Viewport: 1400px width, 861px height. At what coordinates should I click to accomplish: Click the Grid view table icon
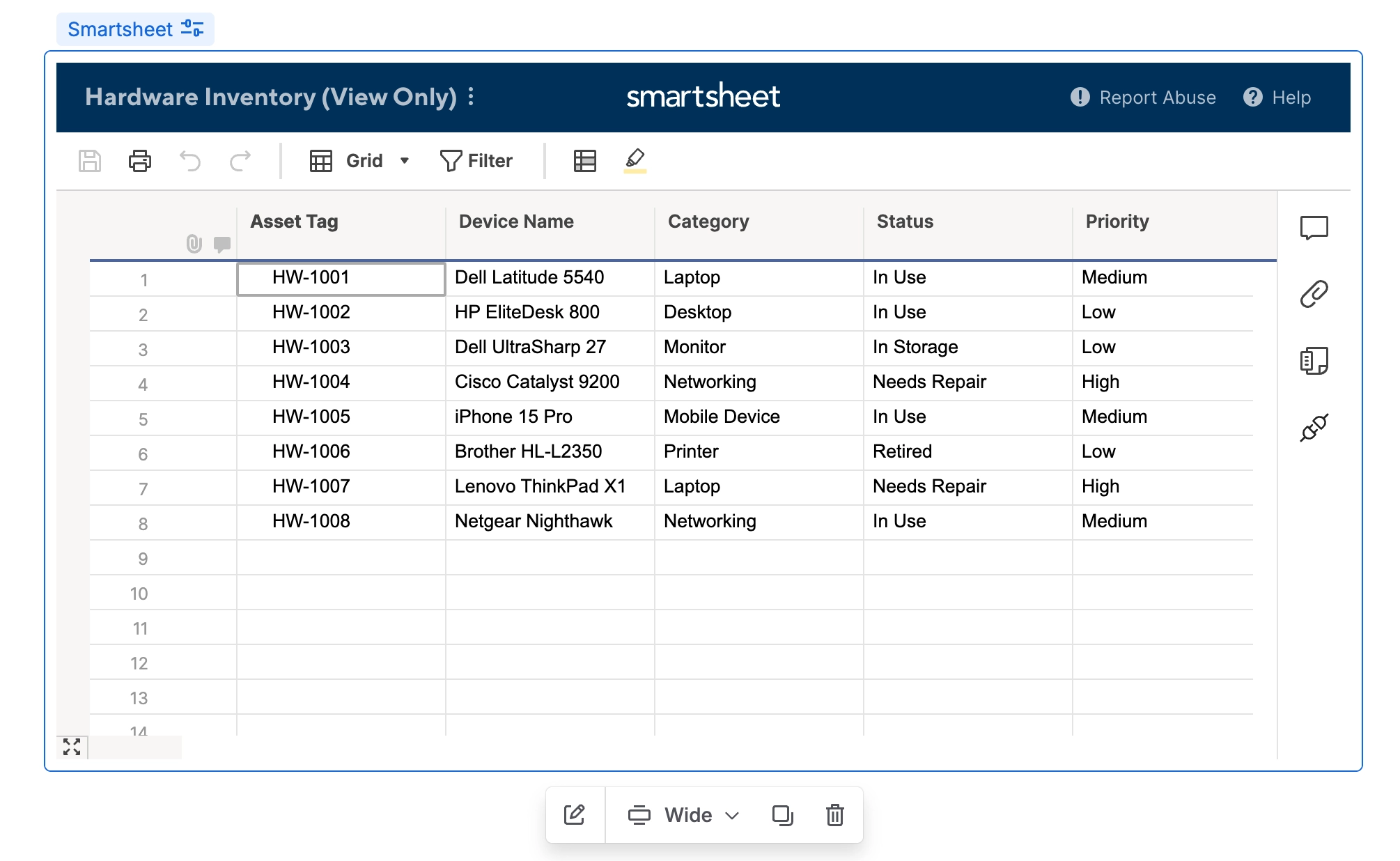[321, 161]
